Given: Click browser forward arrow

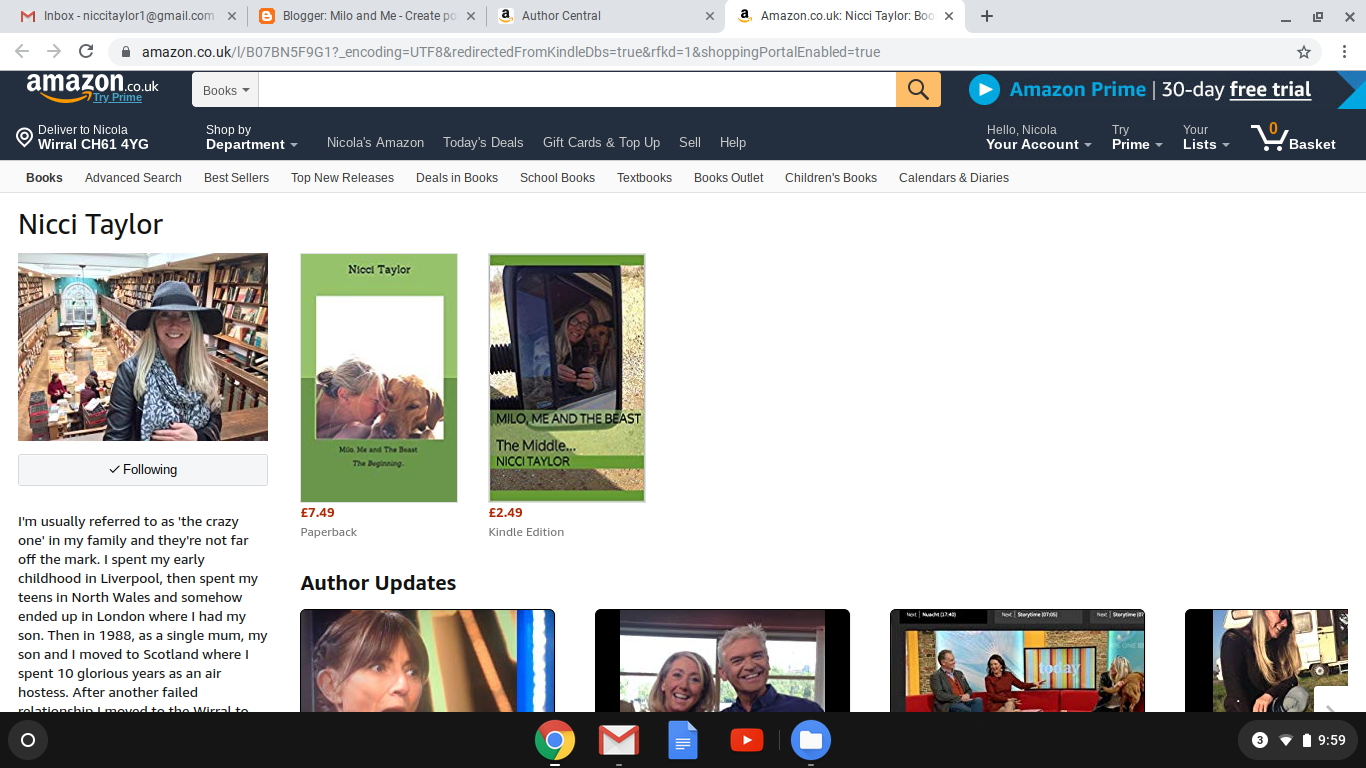Looking at the screenshot, I should click(x=54, y=52).
